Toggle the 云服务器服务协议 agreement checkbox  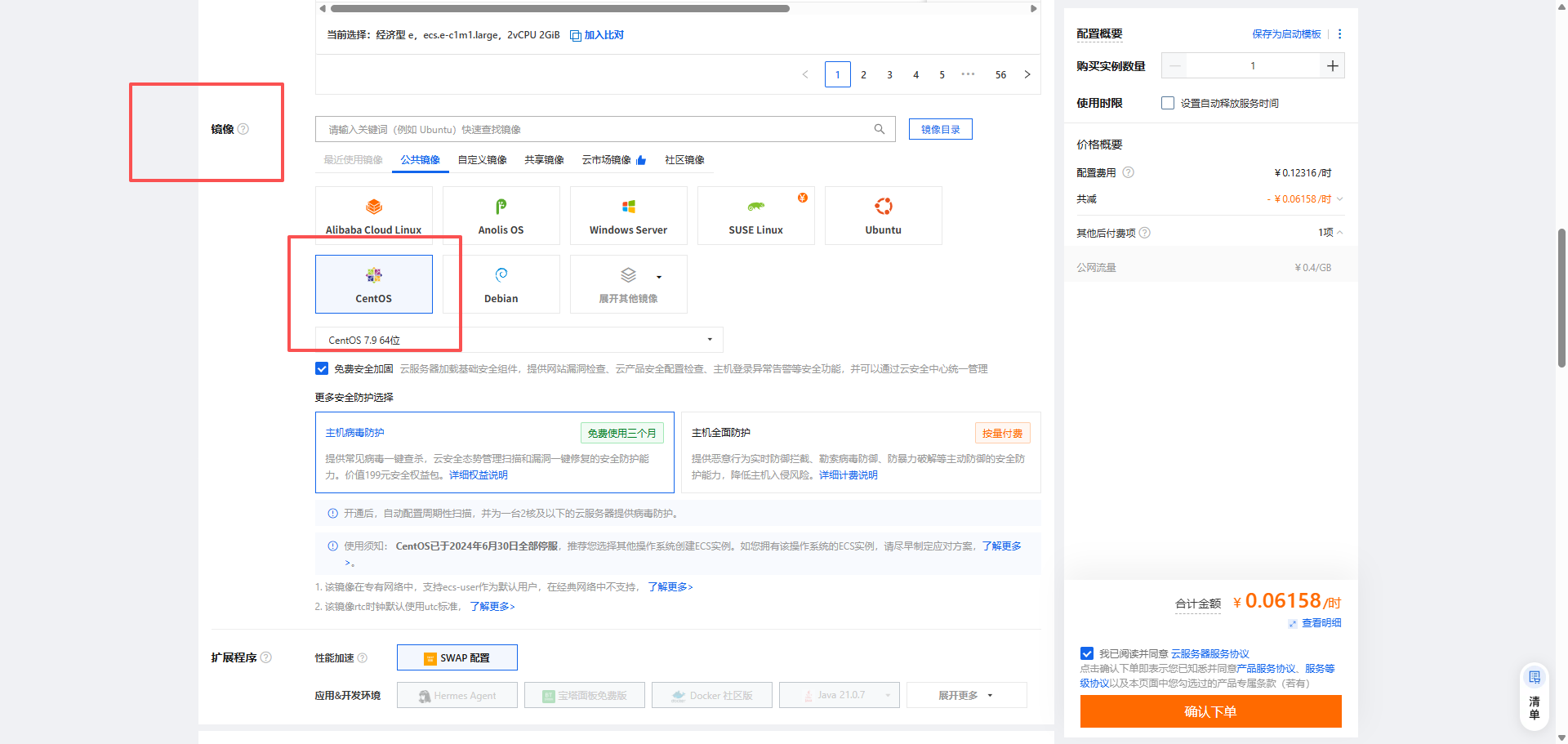pos(1087,653)
